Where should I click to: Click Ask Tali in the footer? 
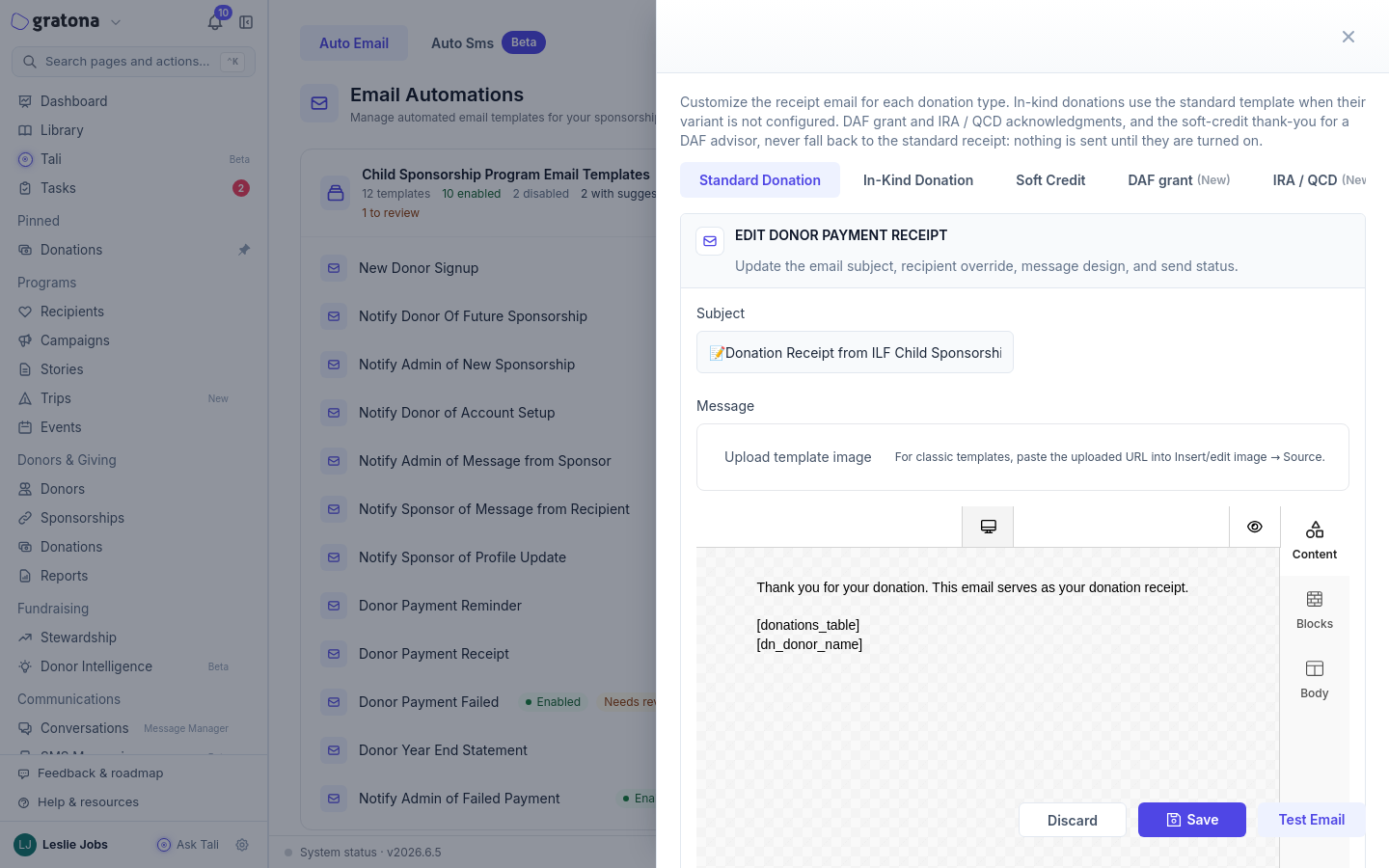click(188, 845)
